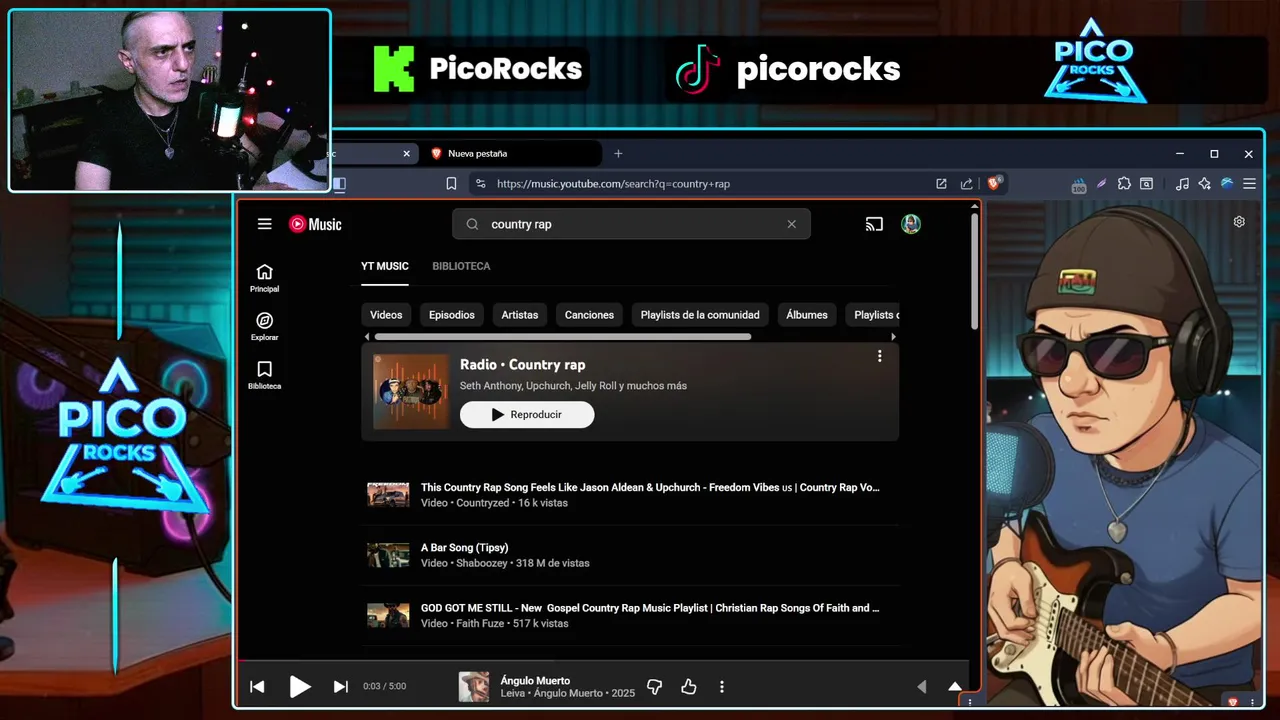Click the left-pointing arrow in player bar
The width and height of the screenshot is (1280, 720).
click(x=922, y=686)
